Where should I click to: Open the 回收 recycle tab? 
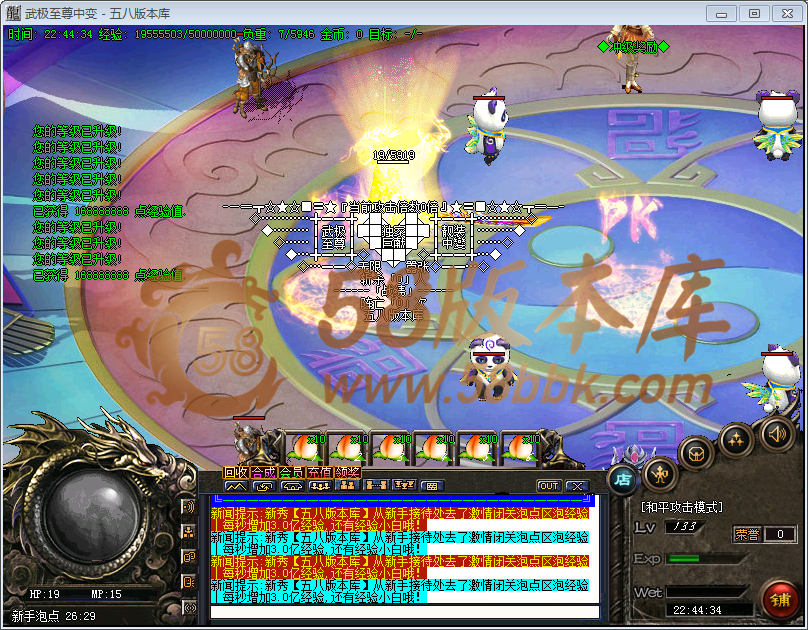click(236, 472)
